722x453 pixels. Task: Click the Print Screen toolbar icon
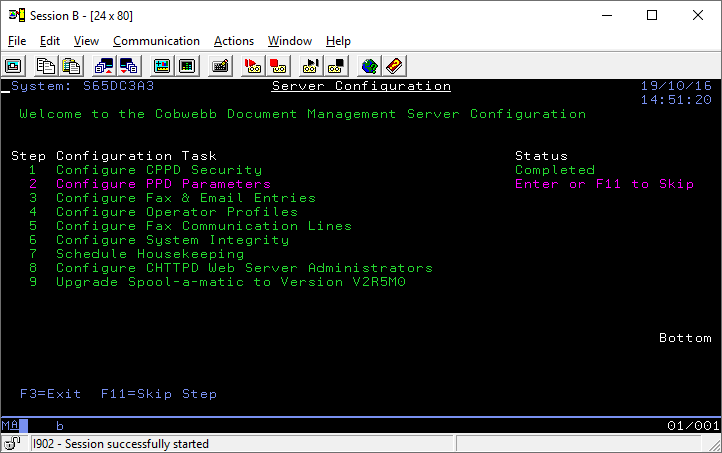[14, 66]
